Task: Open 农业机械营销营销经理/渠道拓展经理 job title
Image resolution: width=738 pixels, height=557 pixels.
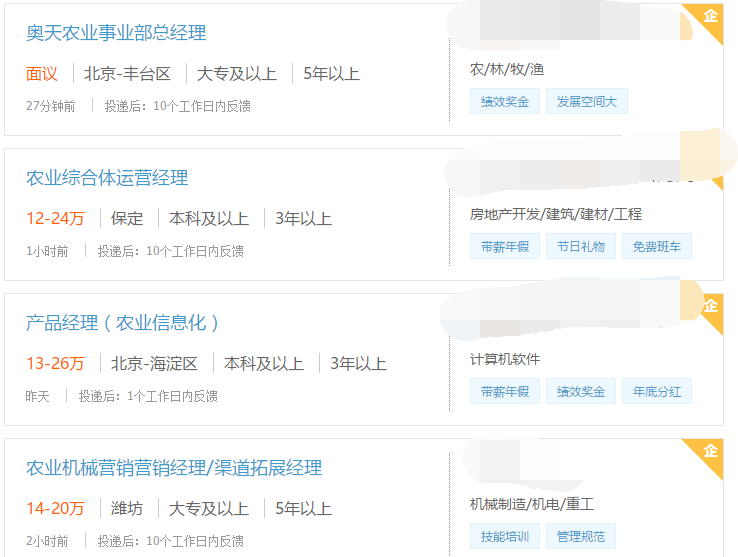Action: (x=174, y=468)
